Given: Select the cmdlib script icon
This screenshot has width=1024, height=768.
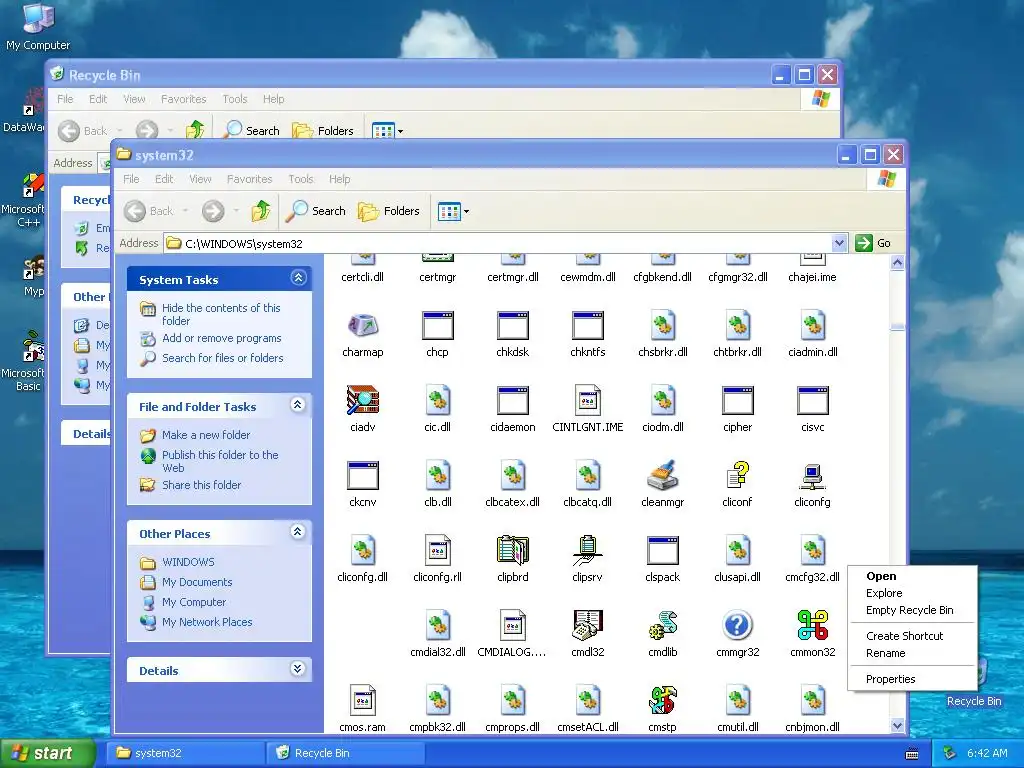Looking at the screenshot, I should [662, 626].
